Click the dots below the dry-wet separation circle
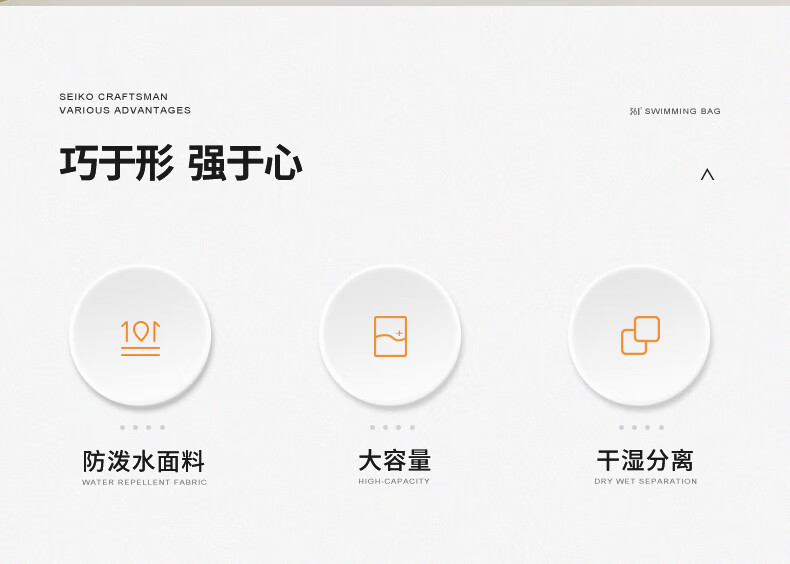Viewport: 790px width, 564px height. [x=641, y=427]
